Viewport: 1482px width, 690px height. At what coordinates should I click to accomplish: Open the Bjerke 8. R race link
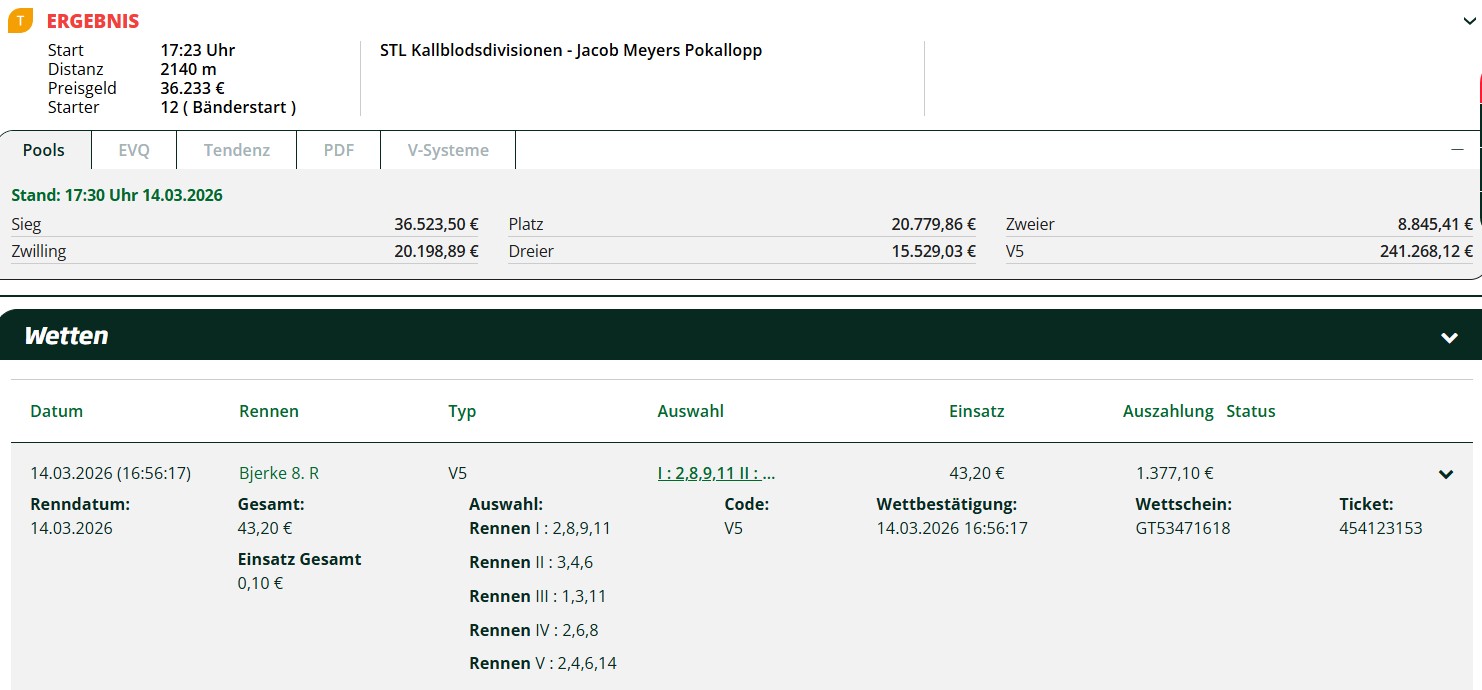(279, 473)
